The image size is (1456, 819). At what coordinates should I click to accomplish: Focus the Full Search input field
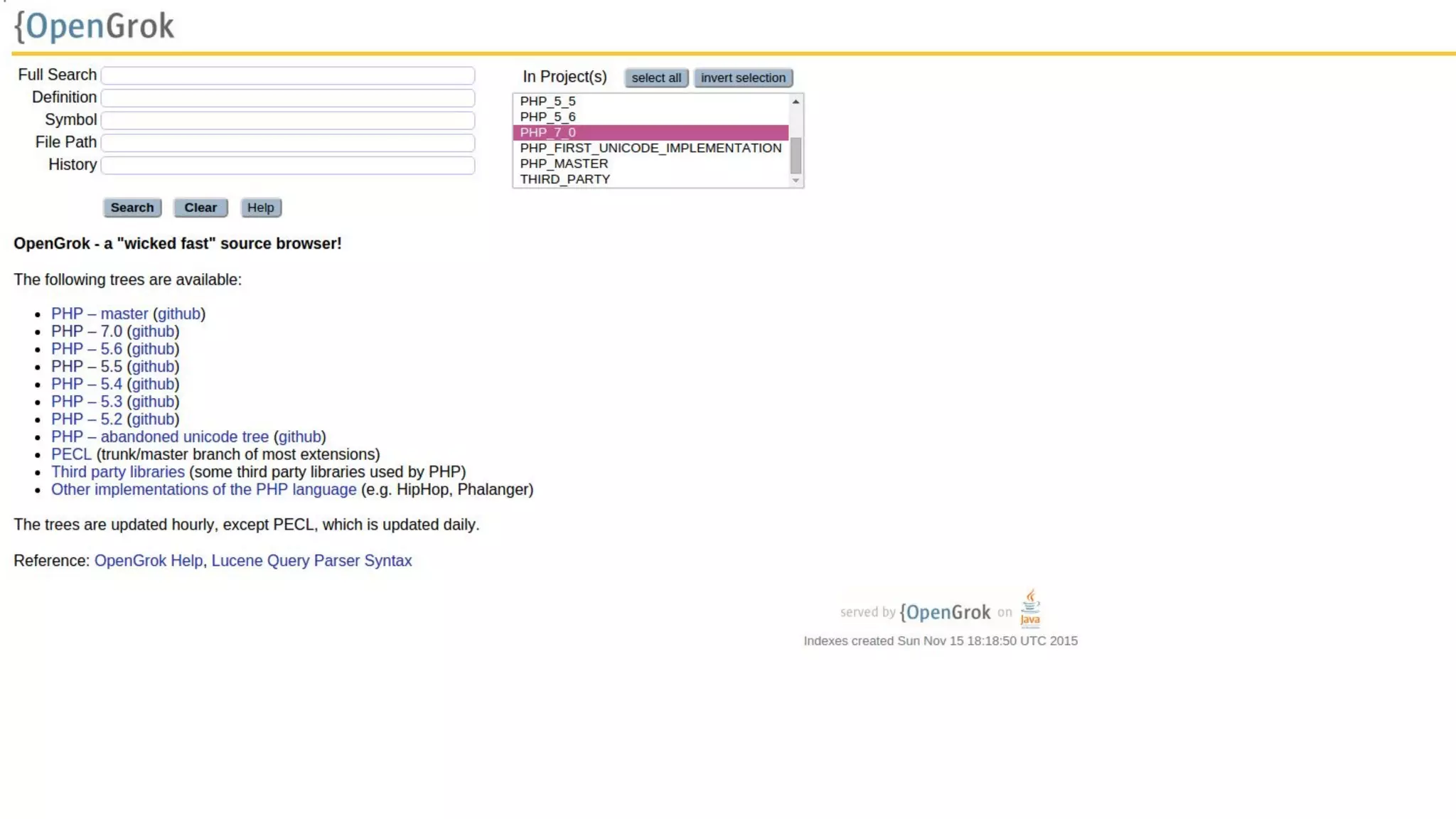coord(288,75)
